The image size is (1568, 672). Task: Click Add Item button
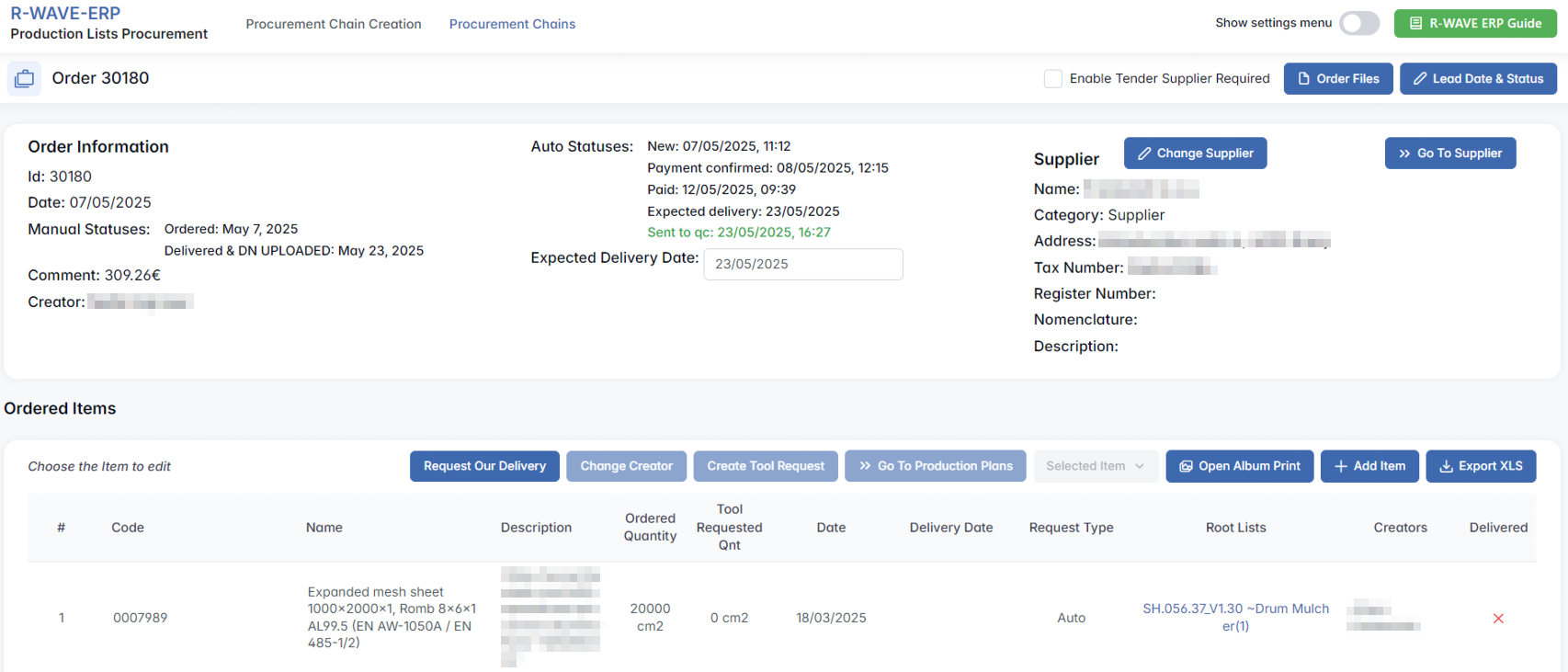point(1369,466)
